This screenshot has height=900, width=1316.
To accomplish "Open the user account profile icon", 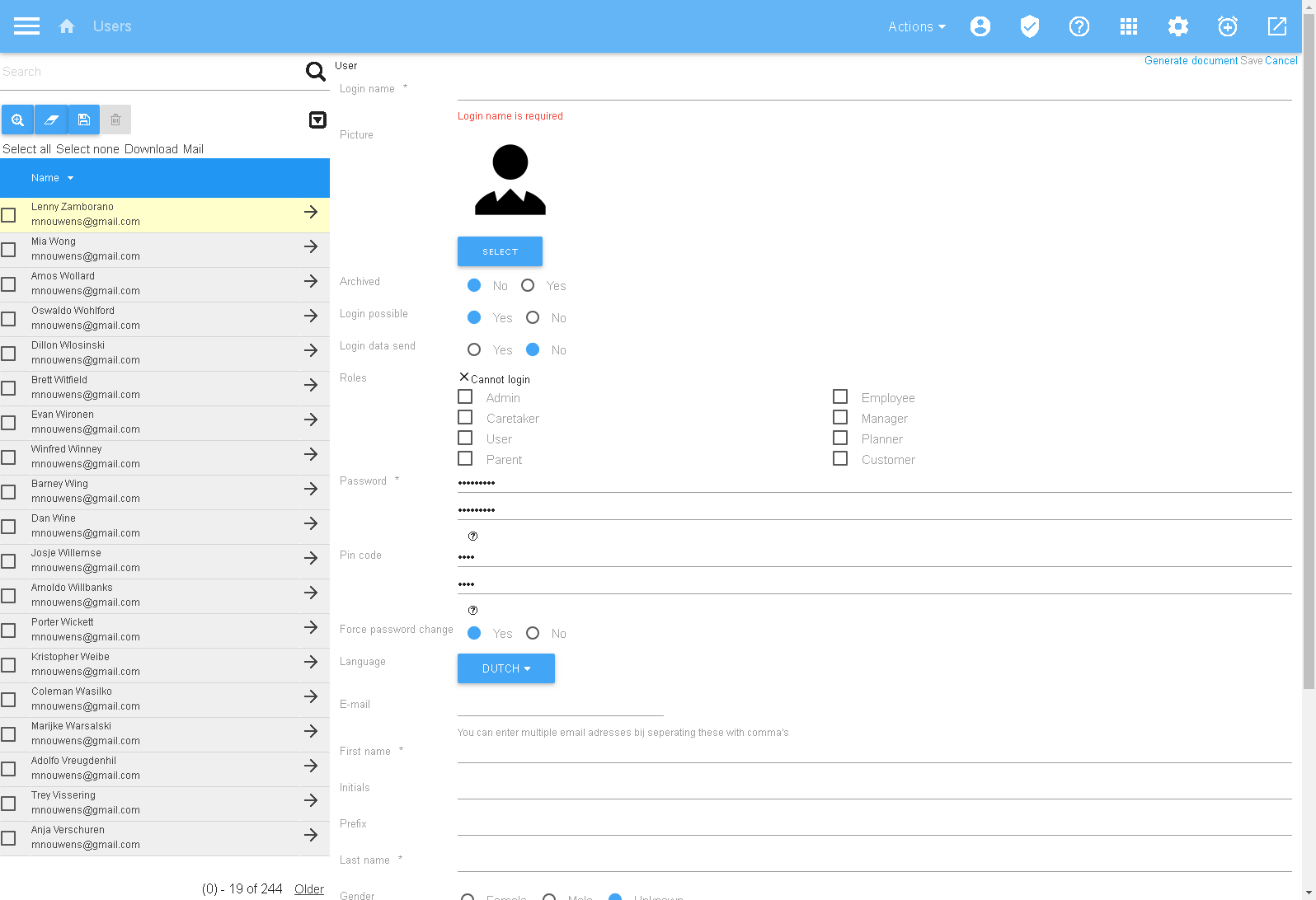I will [980, 26].
